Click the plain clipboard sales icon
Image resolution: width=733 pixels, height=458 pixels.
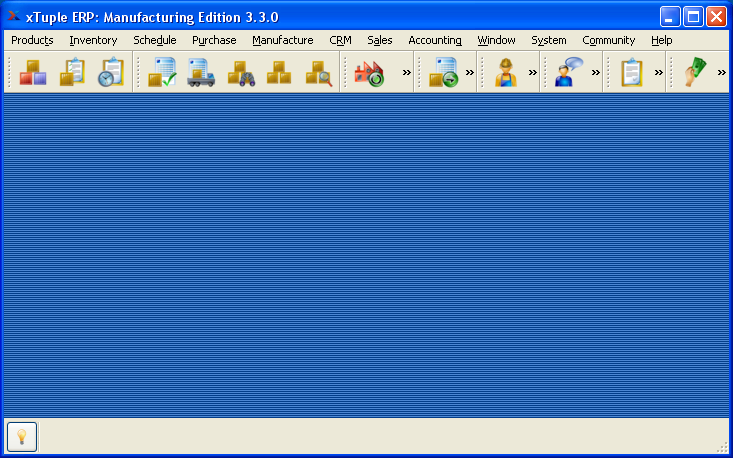pyautogui.click(x=632, y=72)
